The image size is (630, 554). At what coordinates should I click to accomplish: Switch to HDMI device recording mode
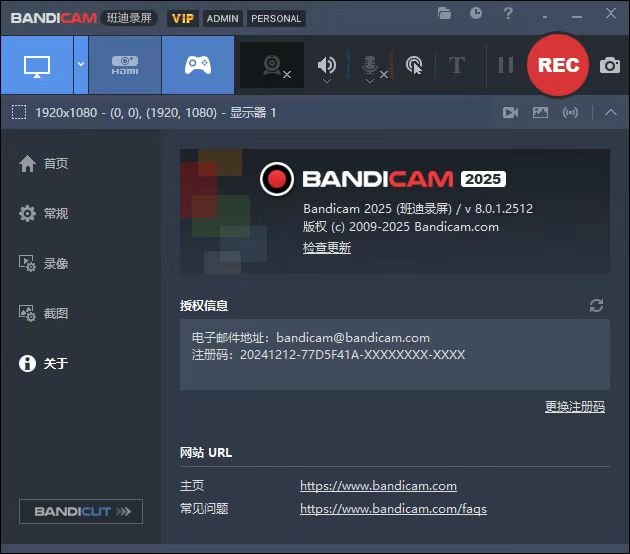pyautogui.click(x=125, y=66)
